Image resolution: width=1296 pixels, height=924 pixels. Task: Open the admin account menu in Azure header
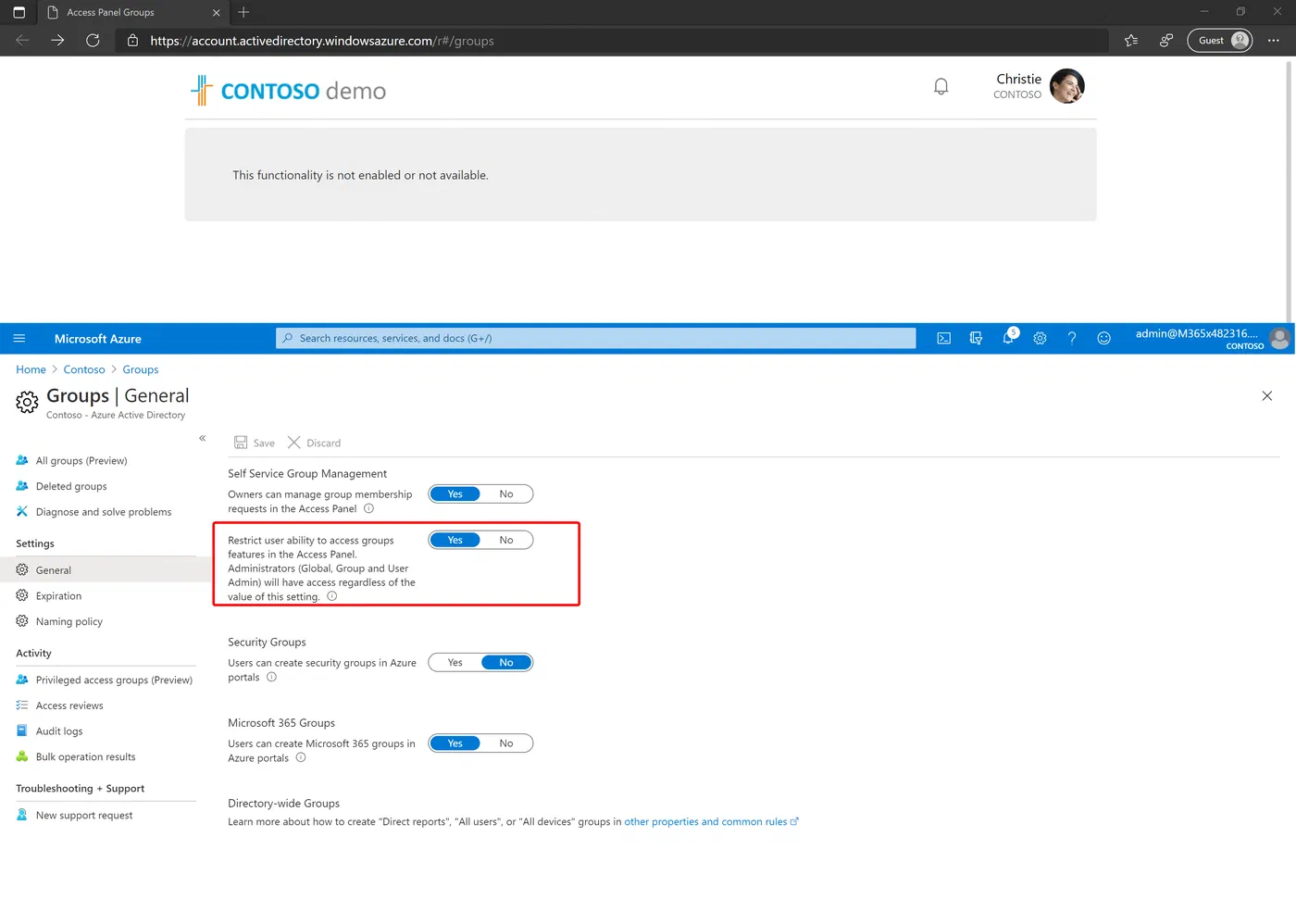coord(1212,339)
